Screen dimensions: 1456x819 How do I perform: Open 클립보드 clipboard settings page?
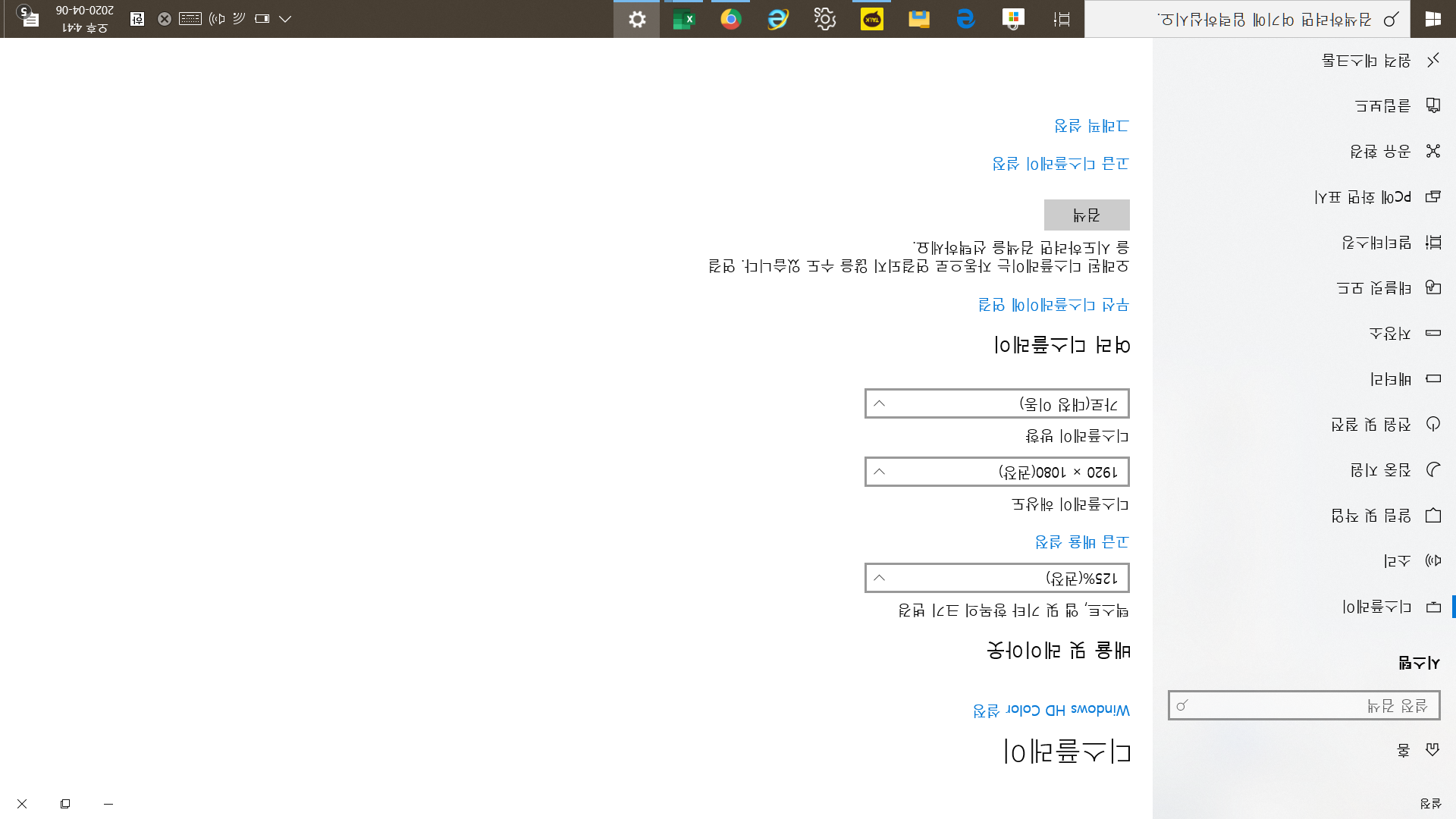click(1382, 106)
